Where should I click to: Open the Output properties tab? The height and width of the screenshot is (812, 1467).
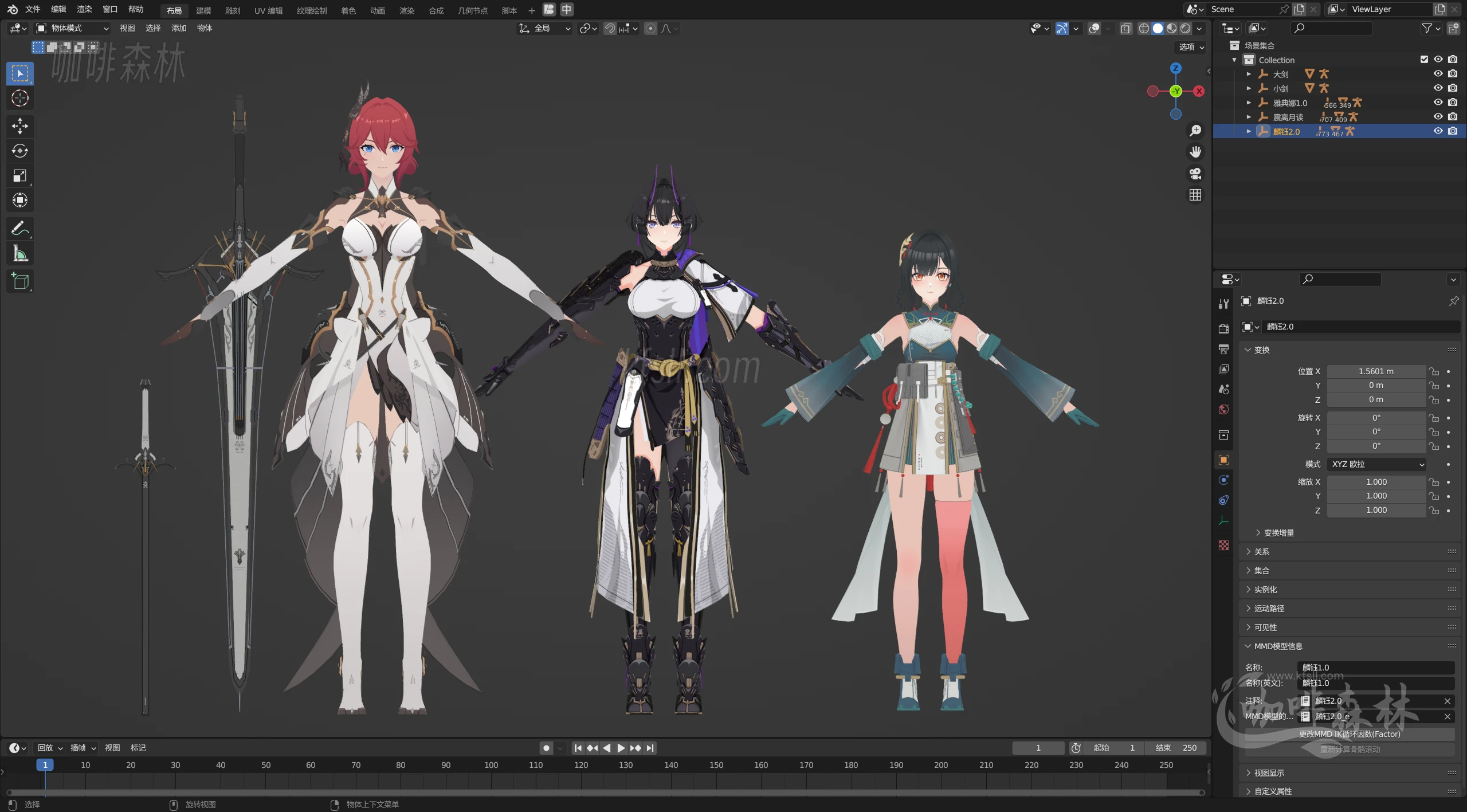(x=1223, y=349)
